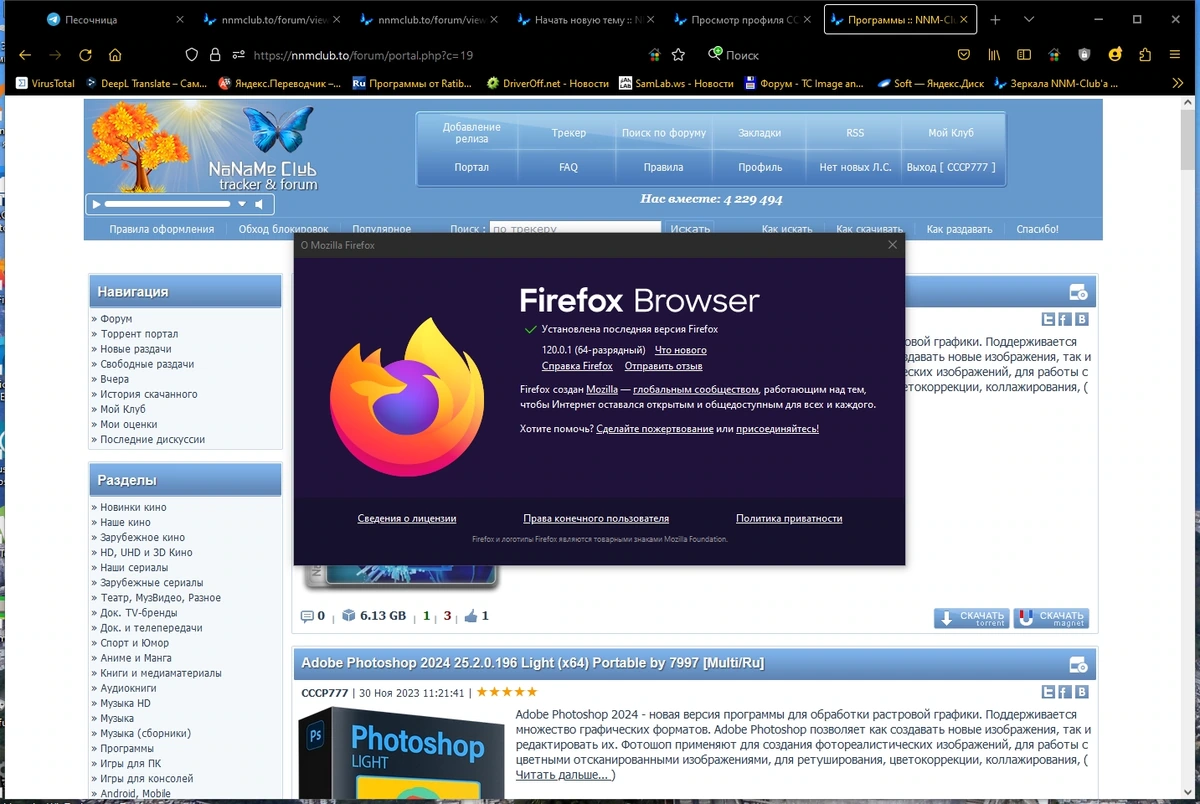
Task: Open the extensions puzzle piece icon
Action: point(1145,55)
